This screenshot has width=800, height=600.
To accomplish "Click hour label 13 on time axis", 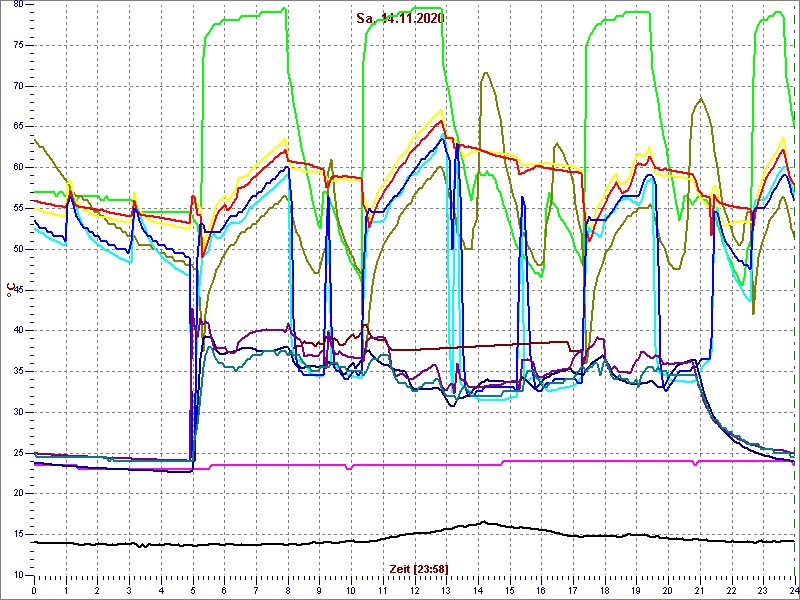I will click(446, 590).
